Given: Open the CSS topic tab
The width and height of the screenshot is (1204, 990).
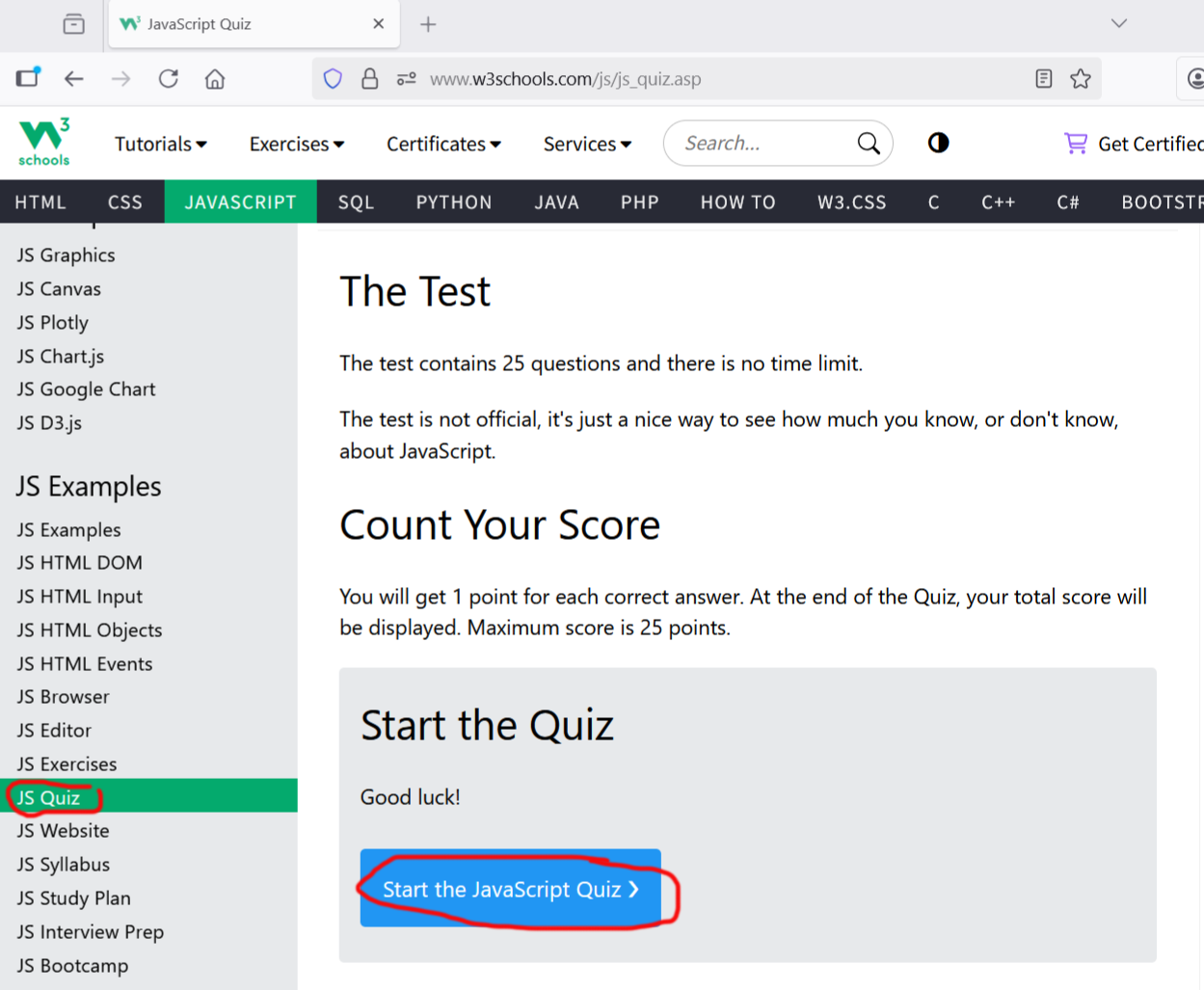Looking at the screenshot, I should click(125, 201).
